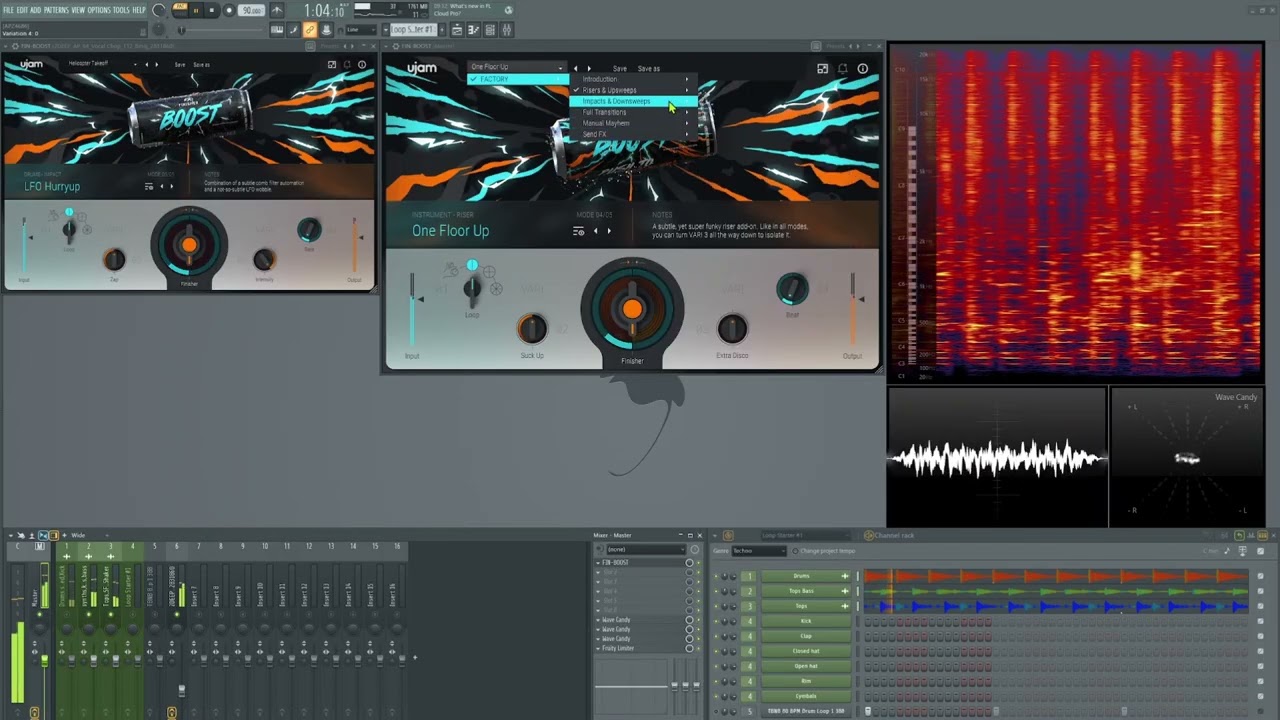Toggle Kick channel select checkbox at right
This screenshot has width=1280, height=720.
tap(1260, 621)
